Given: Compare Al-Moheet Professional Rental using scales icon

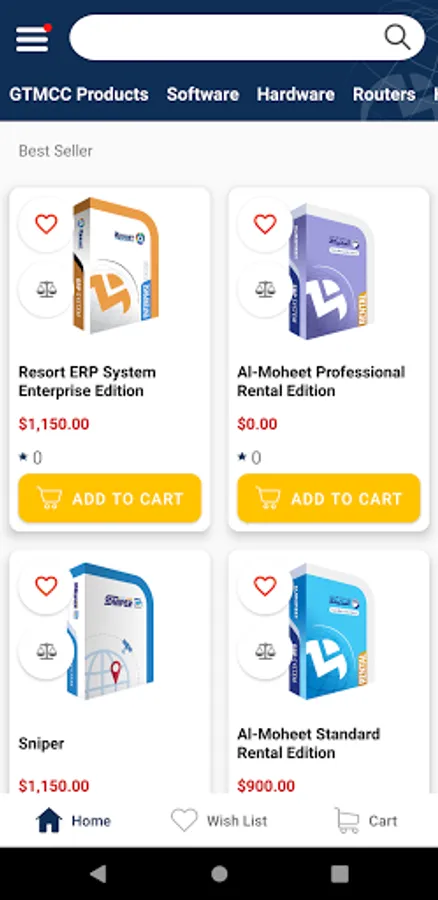Looking at the screenshot, I should coord(265,289).
